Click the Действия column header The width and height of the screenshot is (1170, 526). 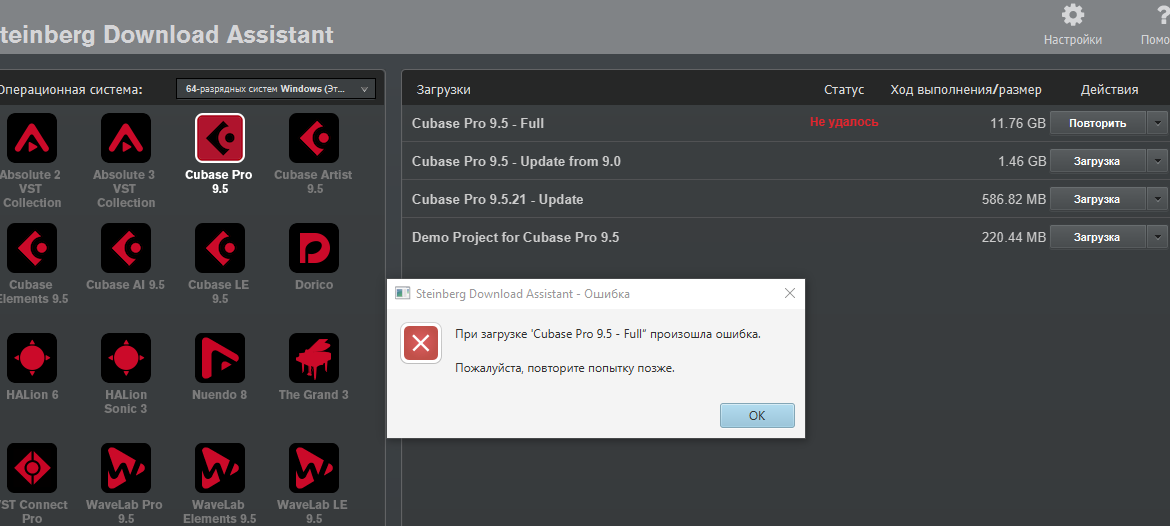(x=1110, y=90)
